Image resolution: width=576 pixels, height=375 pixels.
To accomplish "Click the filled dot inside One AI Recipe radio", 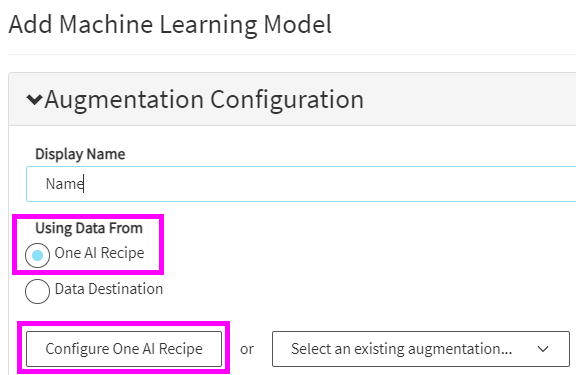I will (37, 255).
